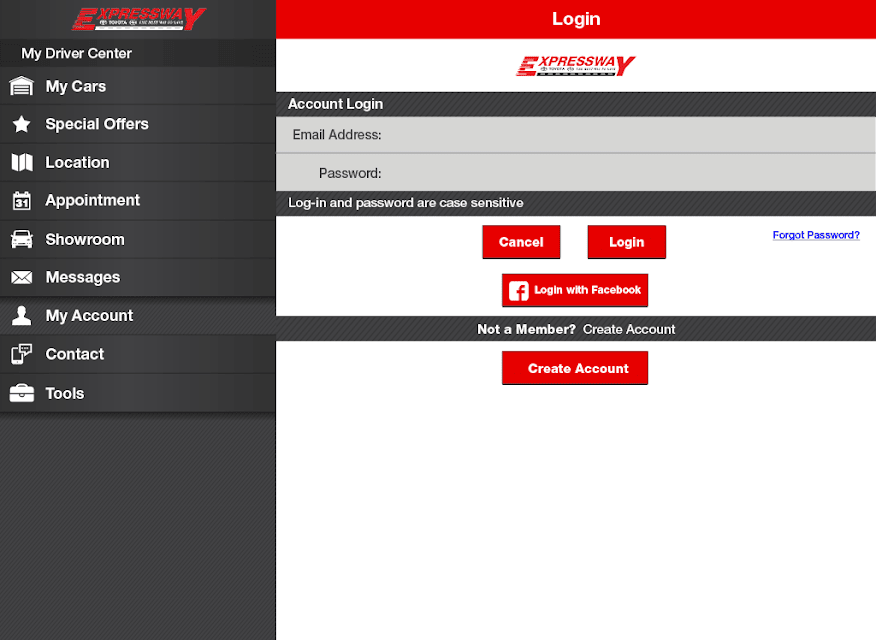Open the Tools briefcase icon
This screenshot has width=876, height=640.
(x=22, y=393)
